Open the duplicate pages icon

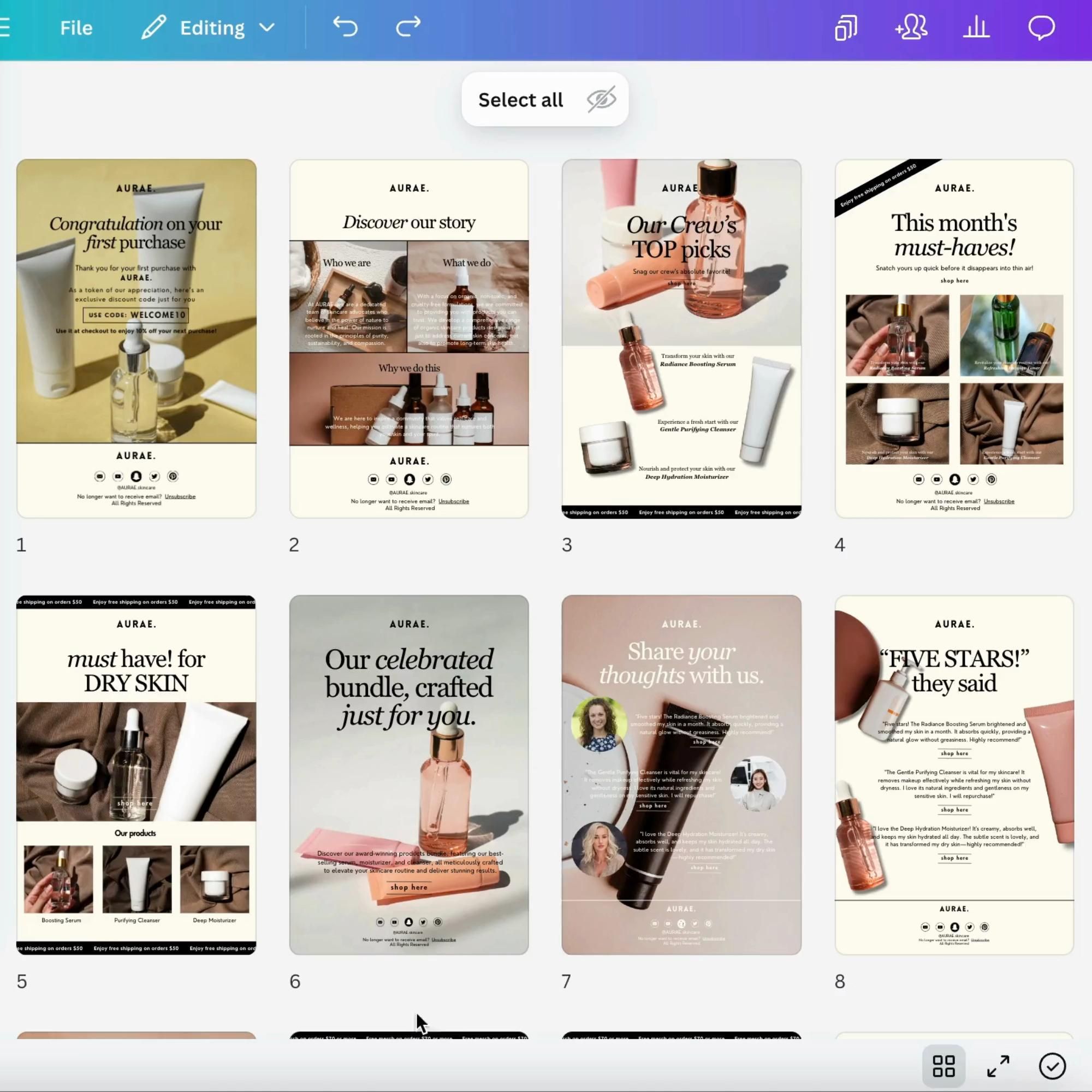pos(846,27)
